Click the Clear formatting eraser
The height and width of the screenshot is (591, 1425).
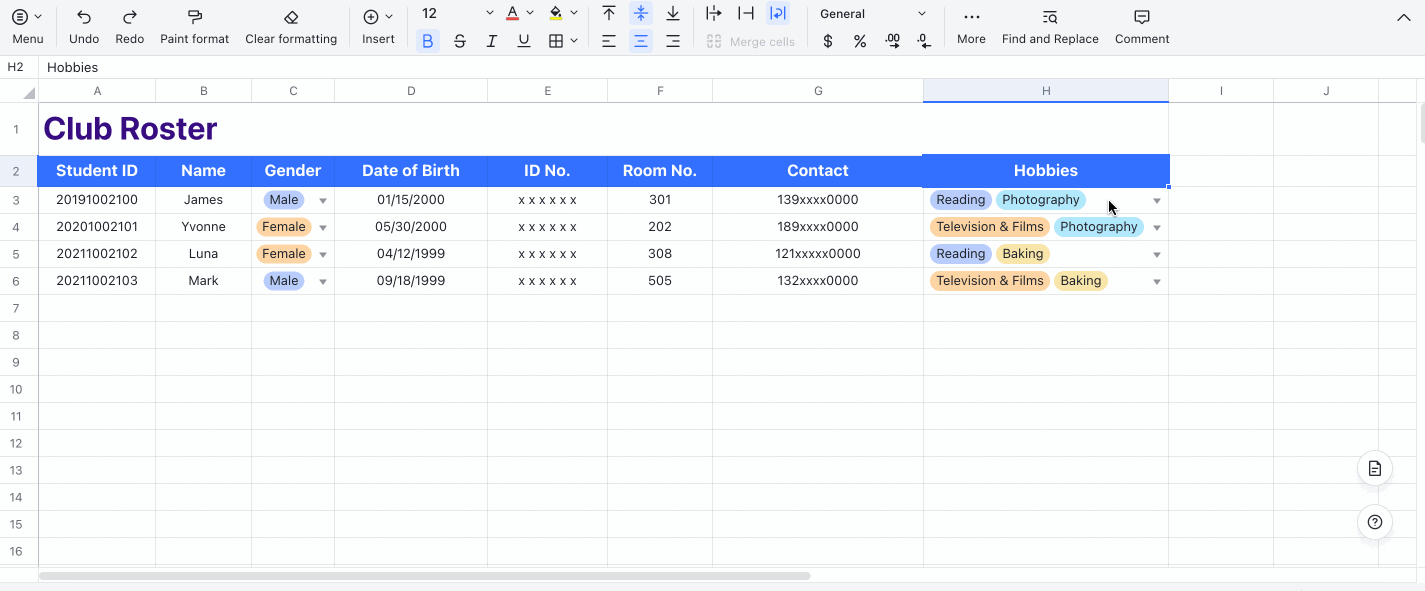[x=291, y=18]
